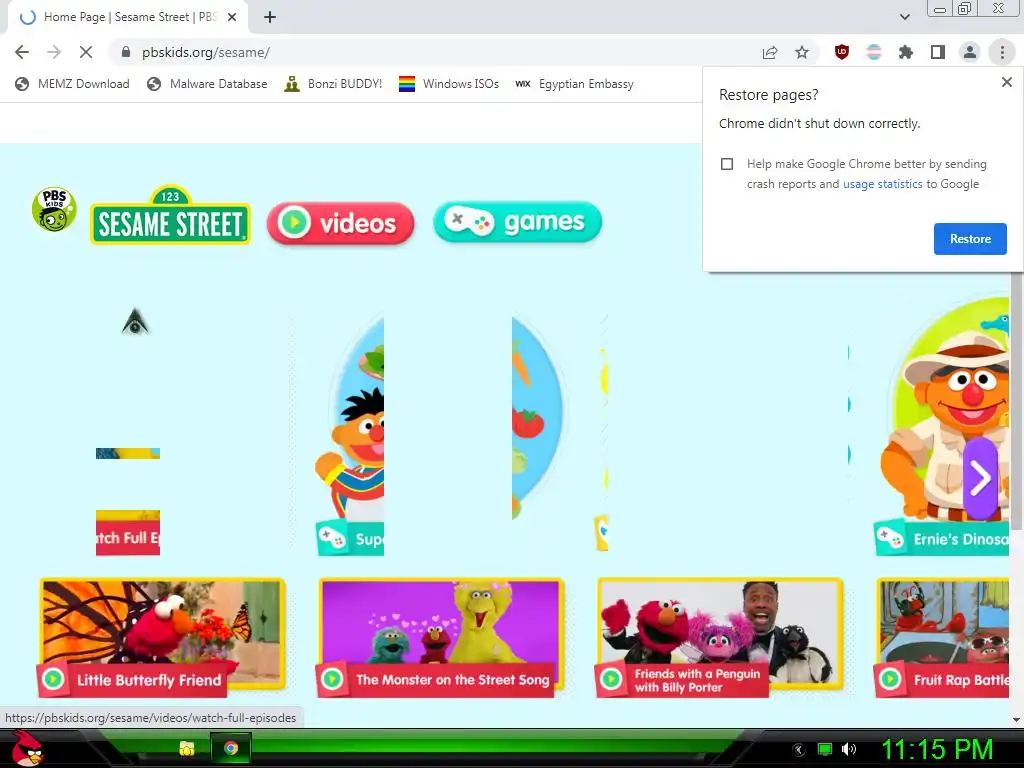1024x768 pixels.
Task: Click the 11:15 PM clock
Action: pos(937,748)
